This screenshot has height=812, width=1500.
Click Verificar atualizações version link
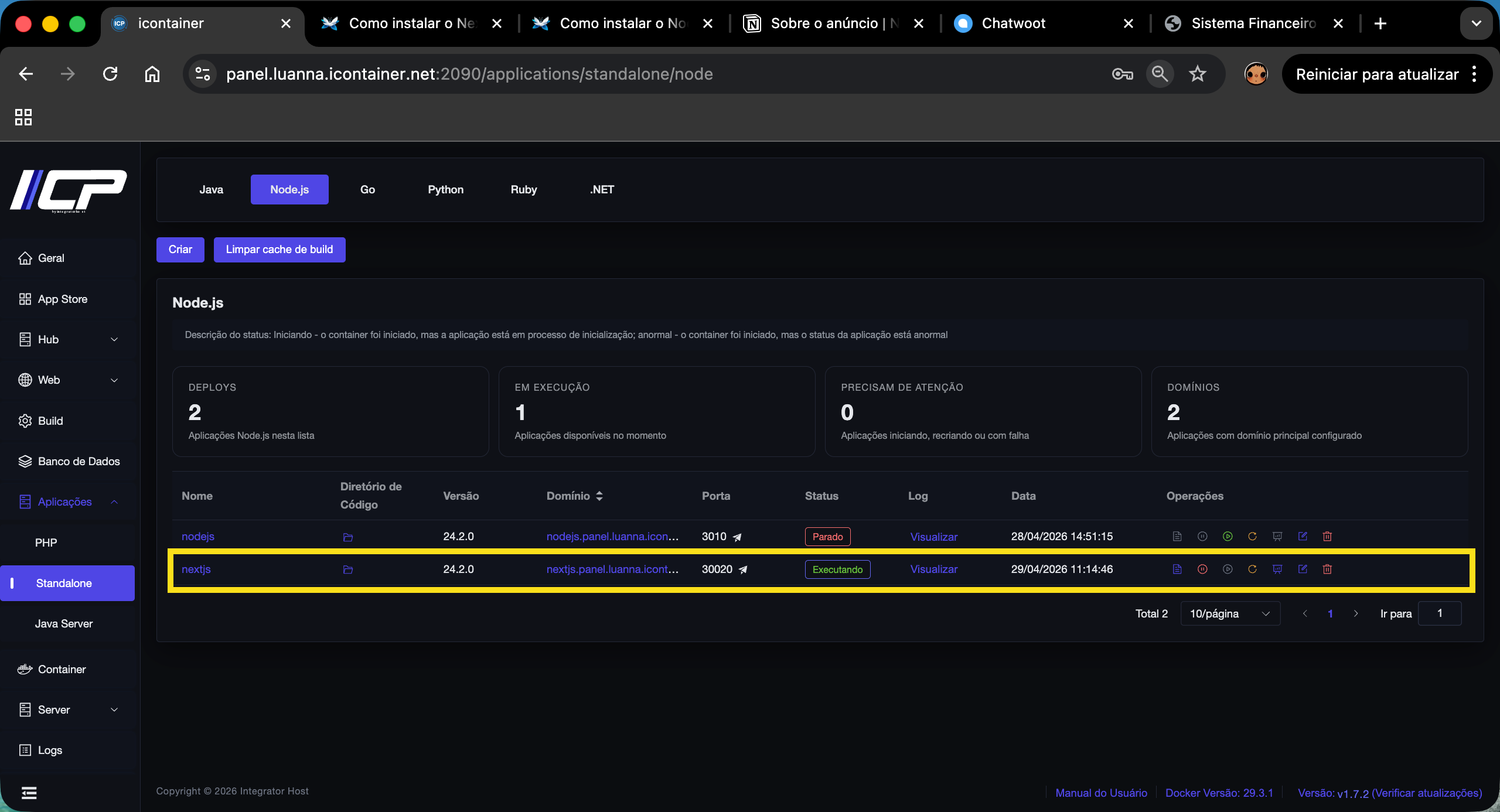click(1427, 793)
